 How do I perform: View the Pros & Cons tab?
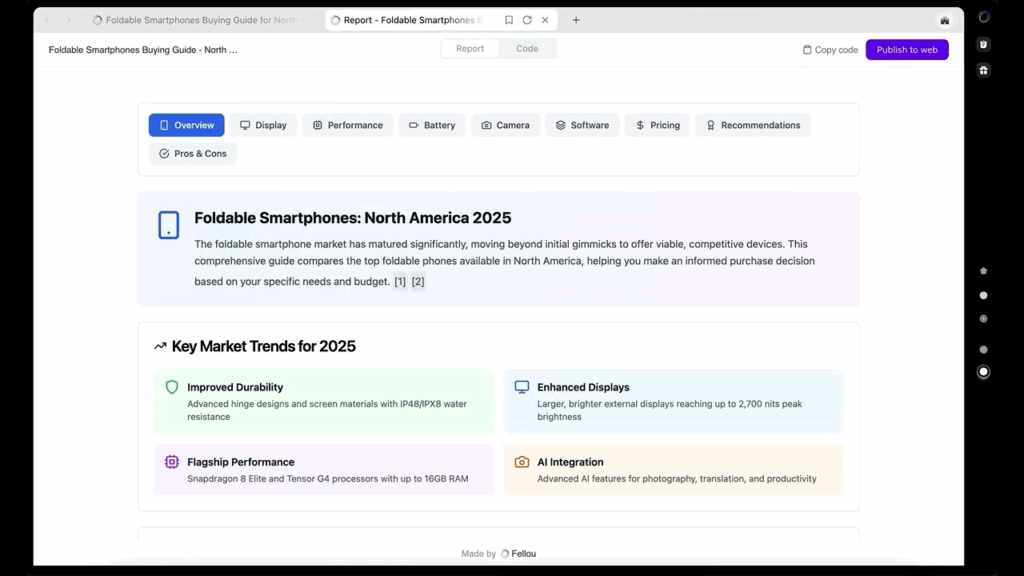192,153
